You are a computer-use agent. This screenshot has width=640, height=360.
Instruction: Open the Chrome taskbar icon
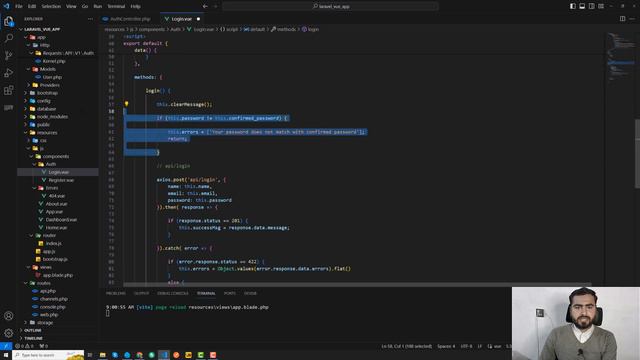[x=140, y=355]
